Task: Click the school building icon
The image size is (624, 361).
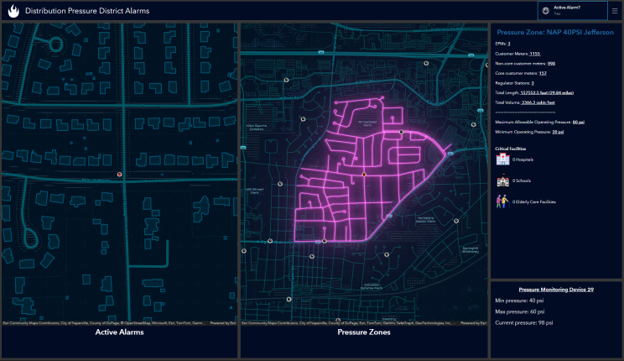Action: coord(503,180)
